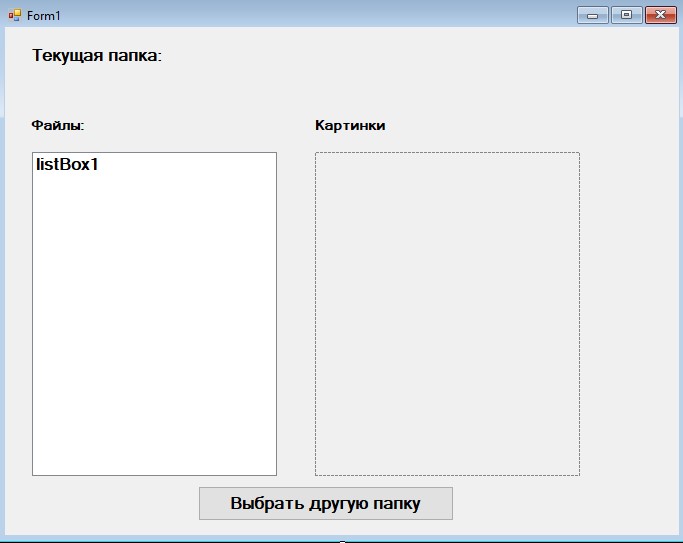
Task: Maximize the Form1 window
Action: pos(626,15)
